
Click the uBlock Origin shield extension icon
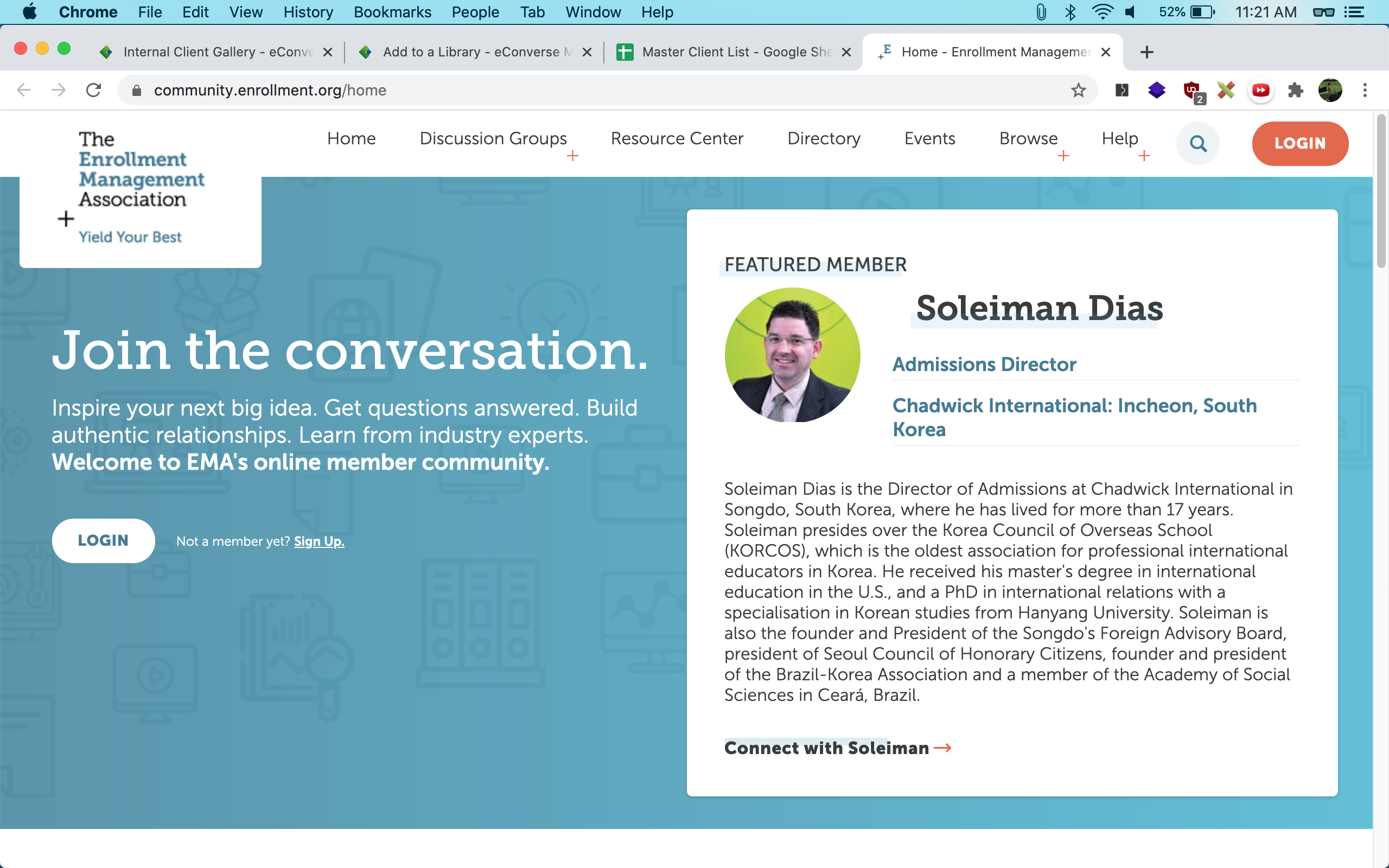point(1192,90)
